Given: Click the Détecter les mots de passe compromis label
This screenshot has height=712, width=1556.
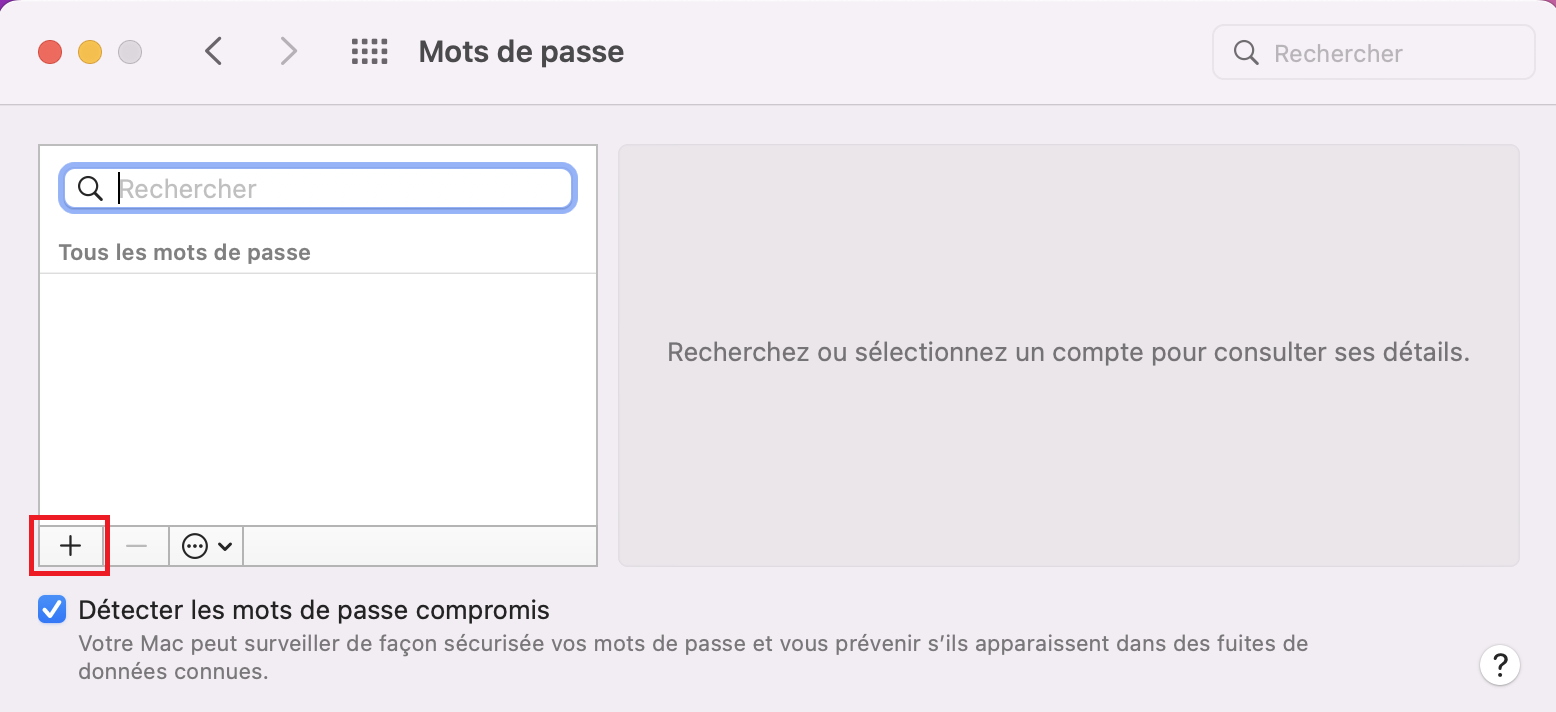Looking at the screenshot, I should point(314,609).
